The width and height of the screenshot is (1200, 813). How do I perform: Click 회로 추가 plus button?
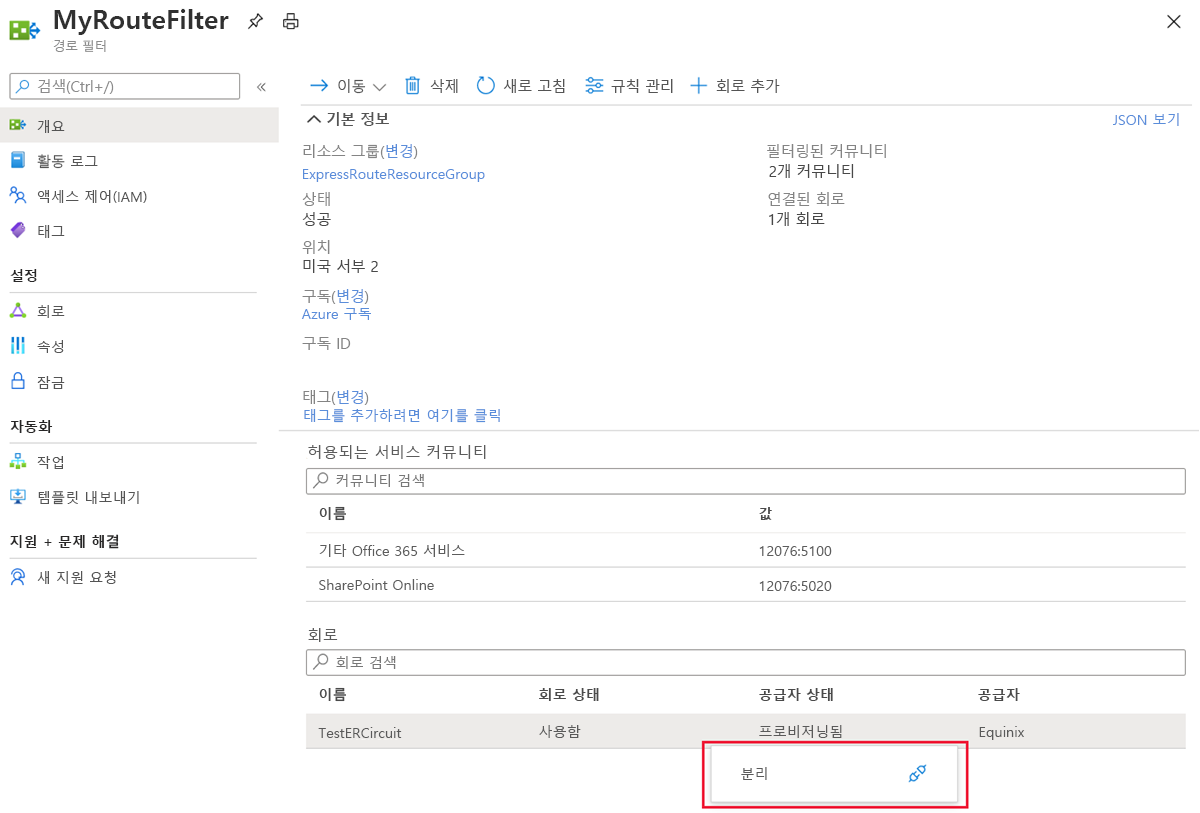coord(734,86)
